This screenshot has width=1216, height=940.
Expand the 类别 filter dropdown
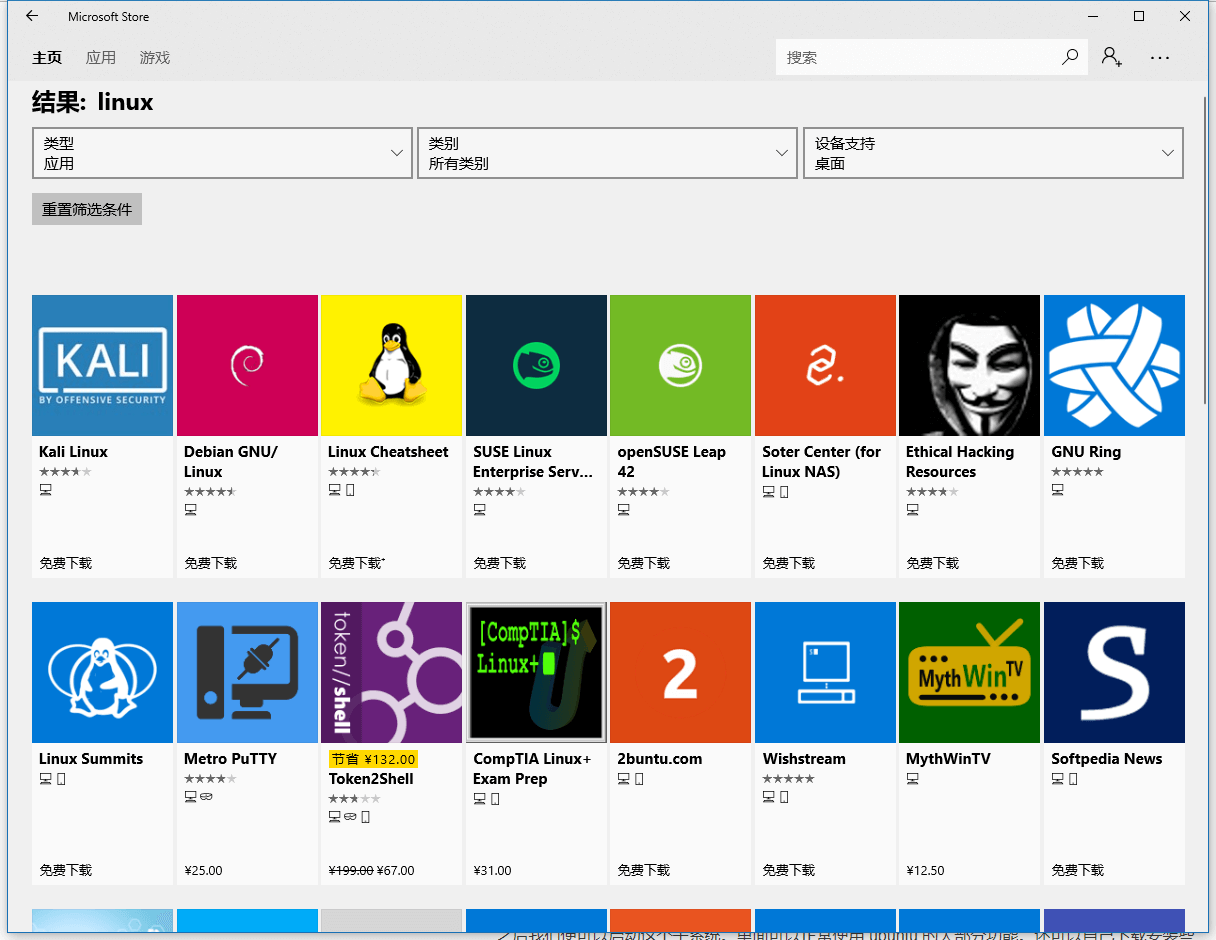[x=607, y=153]
